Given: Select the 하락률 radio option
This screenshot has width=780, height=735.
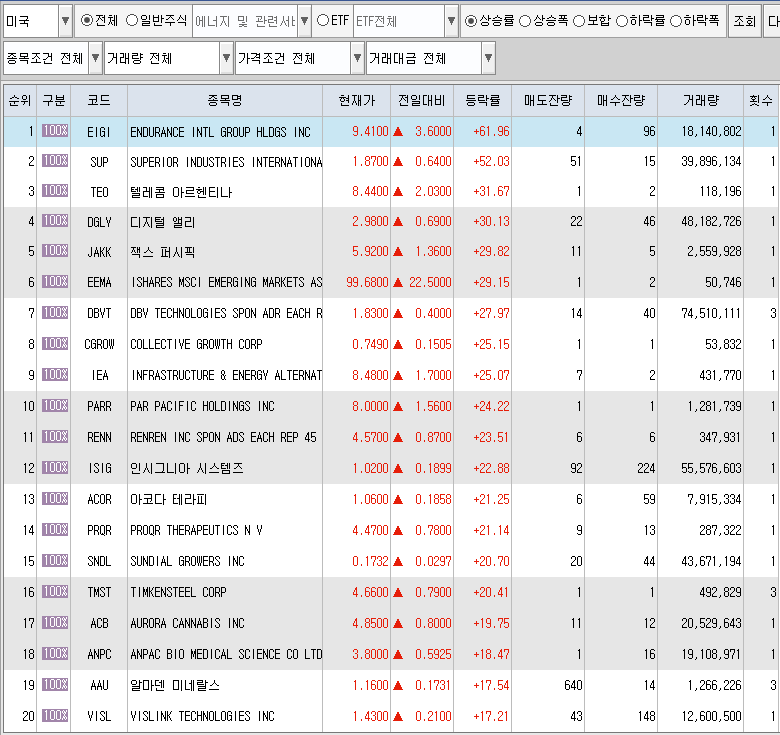Looking at the screenshot, I should click(622, 21).
